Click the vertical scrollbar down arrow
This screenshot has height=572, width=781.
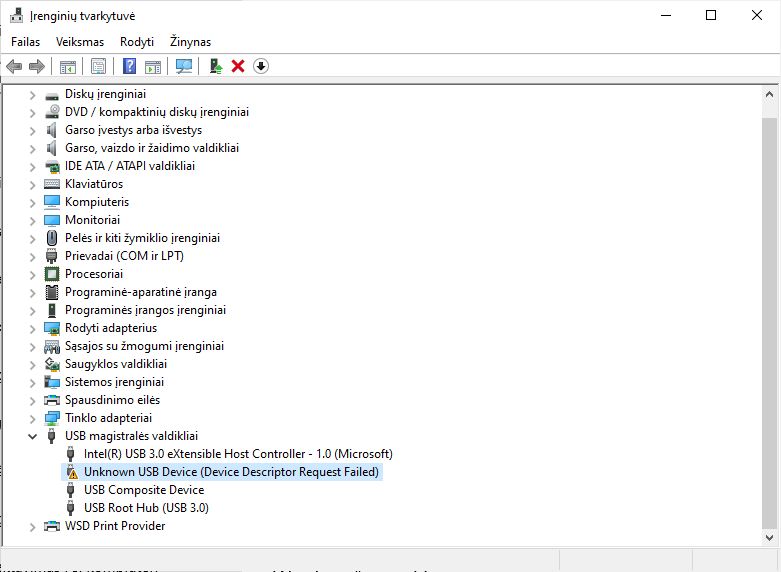point(769,535)
